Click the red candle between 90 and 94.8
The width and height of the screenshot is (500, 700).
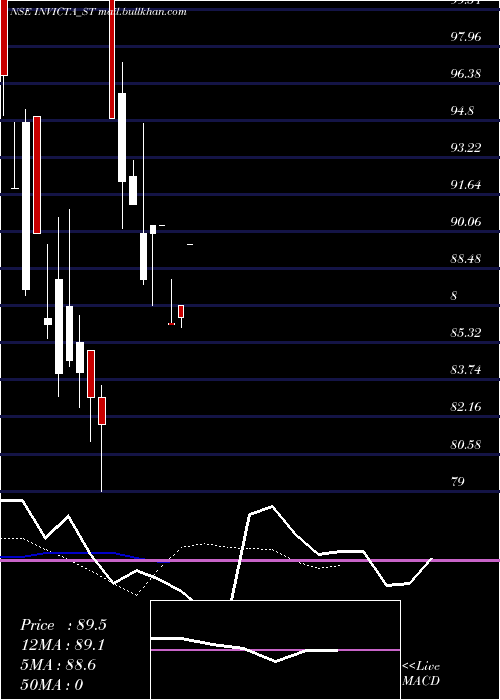(x=37, y=175)
